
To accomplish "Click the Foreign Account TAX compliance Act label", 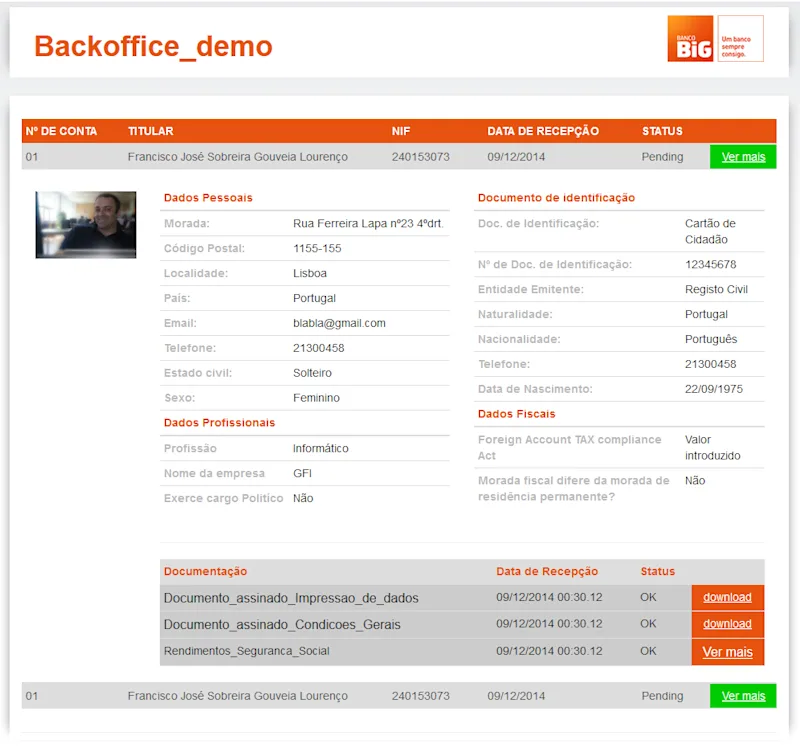I will [x=569, y=447].
